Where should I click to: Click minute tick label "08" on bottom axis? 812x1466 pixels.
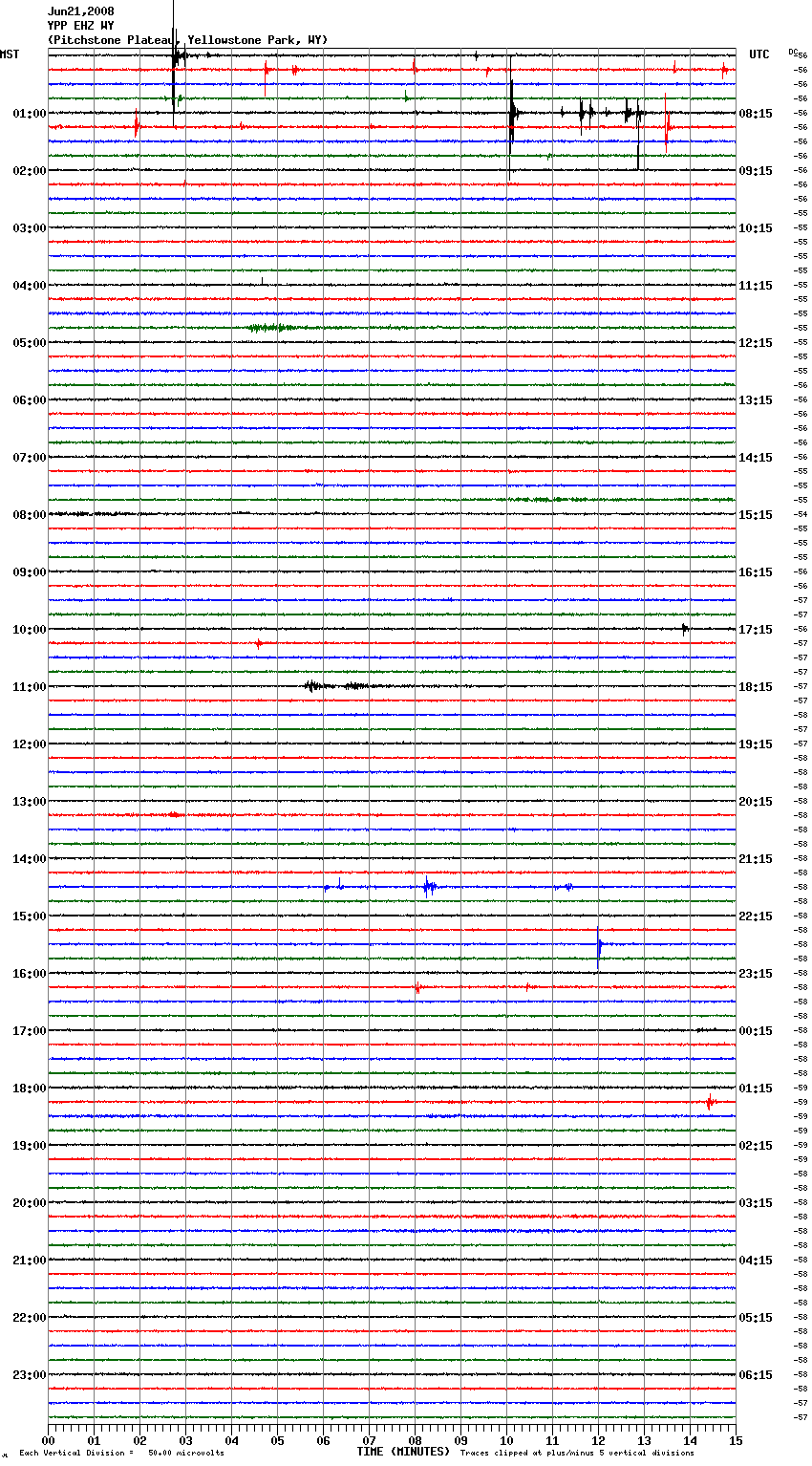click(415, 1440)
